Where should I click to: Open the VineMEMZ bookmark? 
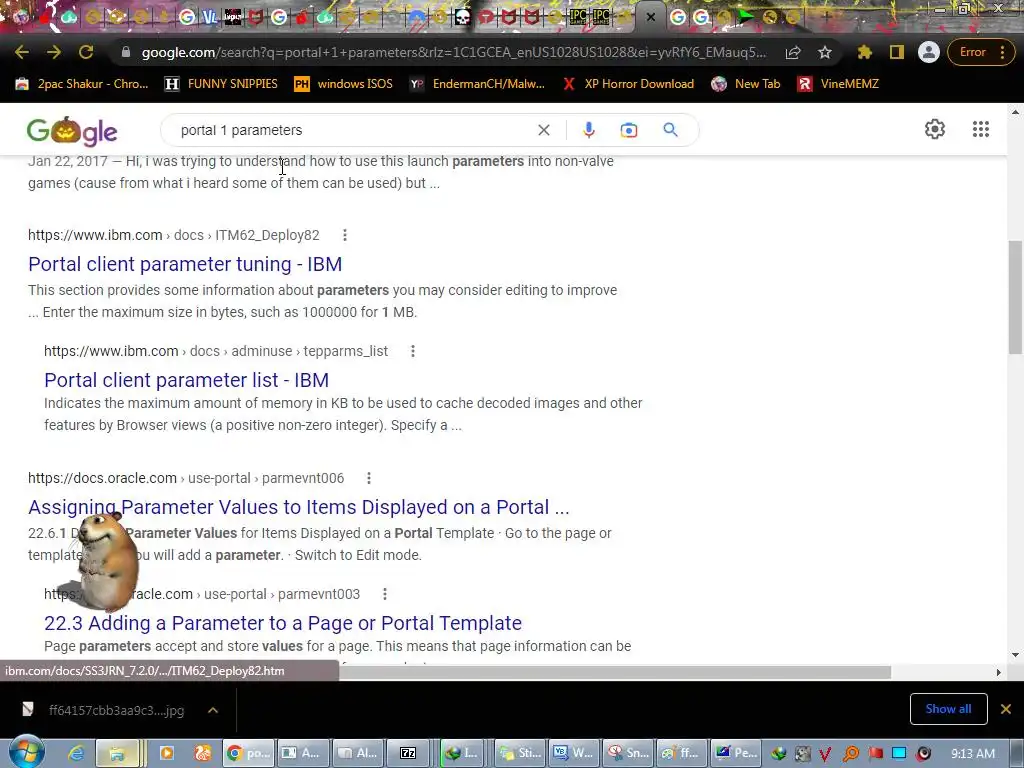click(838, 84)
